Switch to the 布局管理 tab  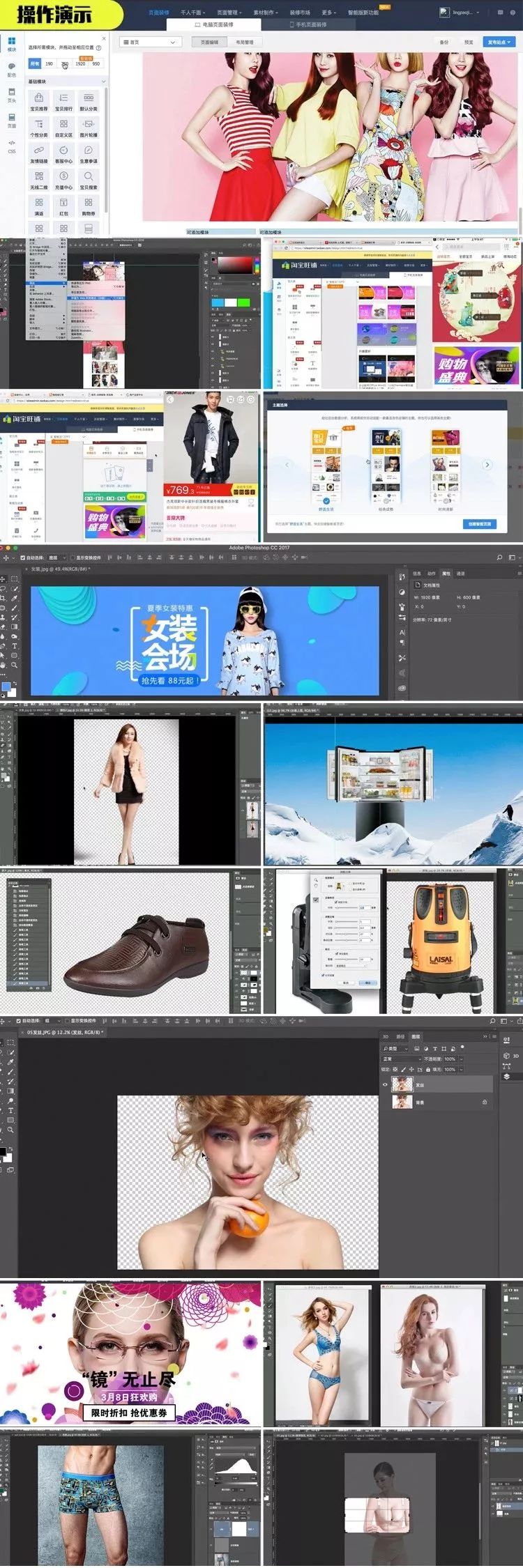[244, 42]
